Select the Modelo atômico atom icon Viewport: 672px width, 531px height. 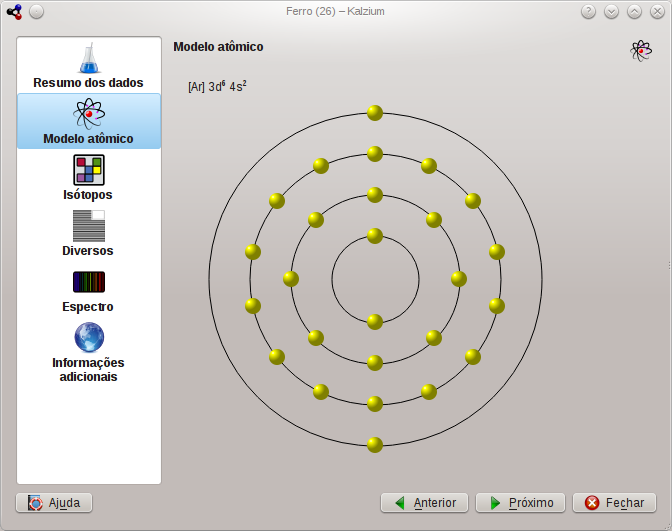point(89,113)
